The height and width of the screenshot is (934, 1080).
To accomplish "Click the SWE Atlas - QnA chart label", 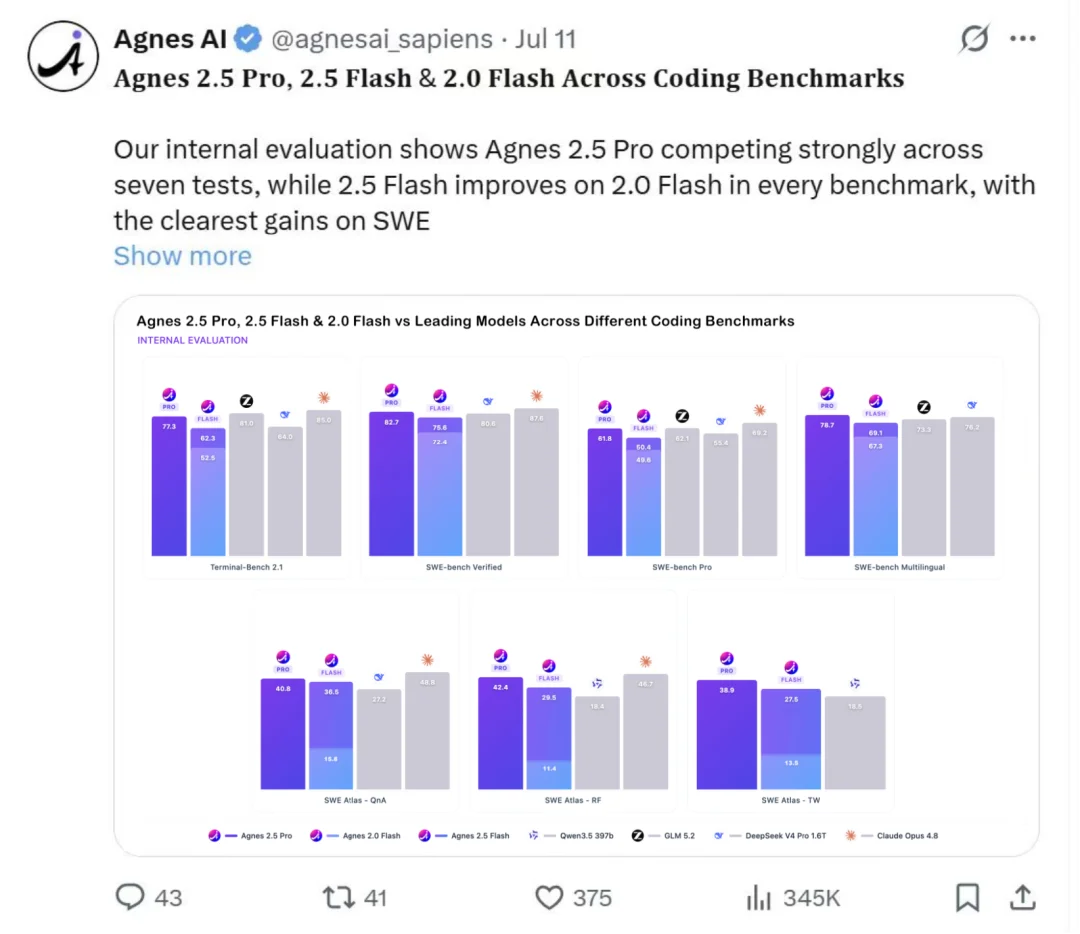I will tap(355, 800).
